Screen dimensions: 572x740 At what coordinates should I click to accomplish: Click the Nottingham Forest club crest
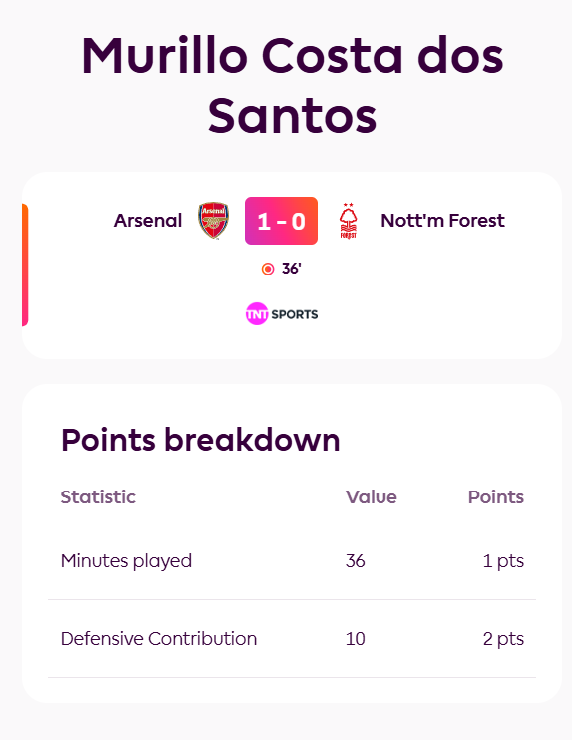349,221
